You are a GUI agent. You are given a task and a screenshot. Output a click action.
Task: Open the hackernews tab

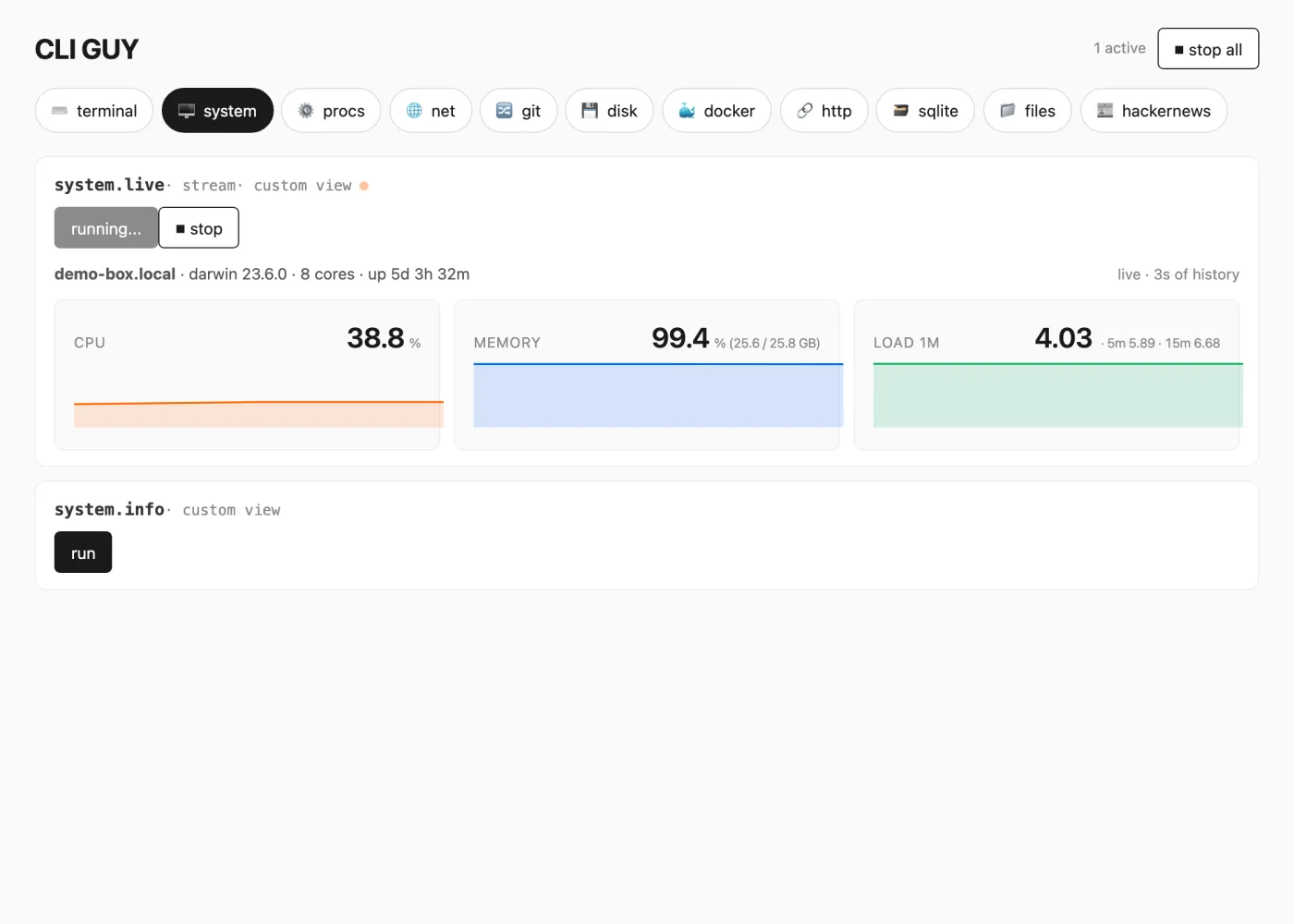pos(1154,111)
